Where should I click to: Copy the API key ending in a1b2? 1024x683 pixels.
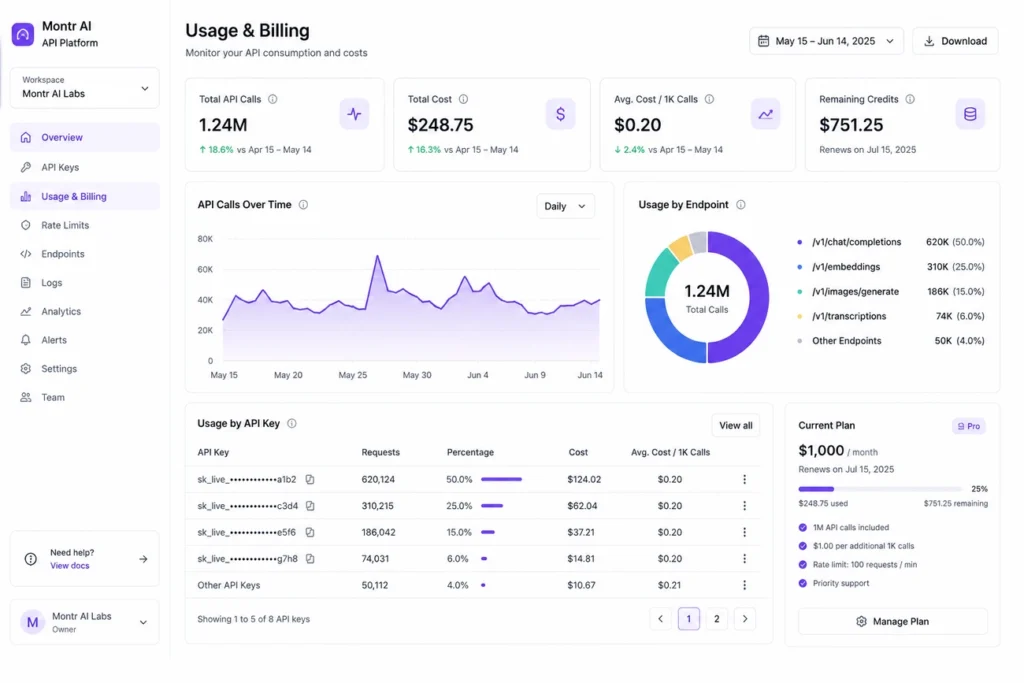pos(310,479)
